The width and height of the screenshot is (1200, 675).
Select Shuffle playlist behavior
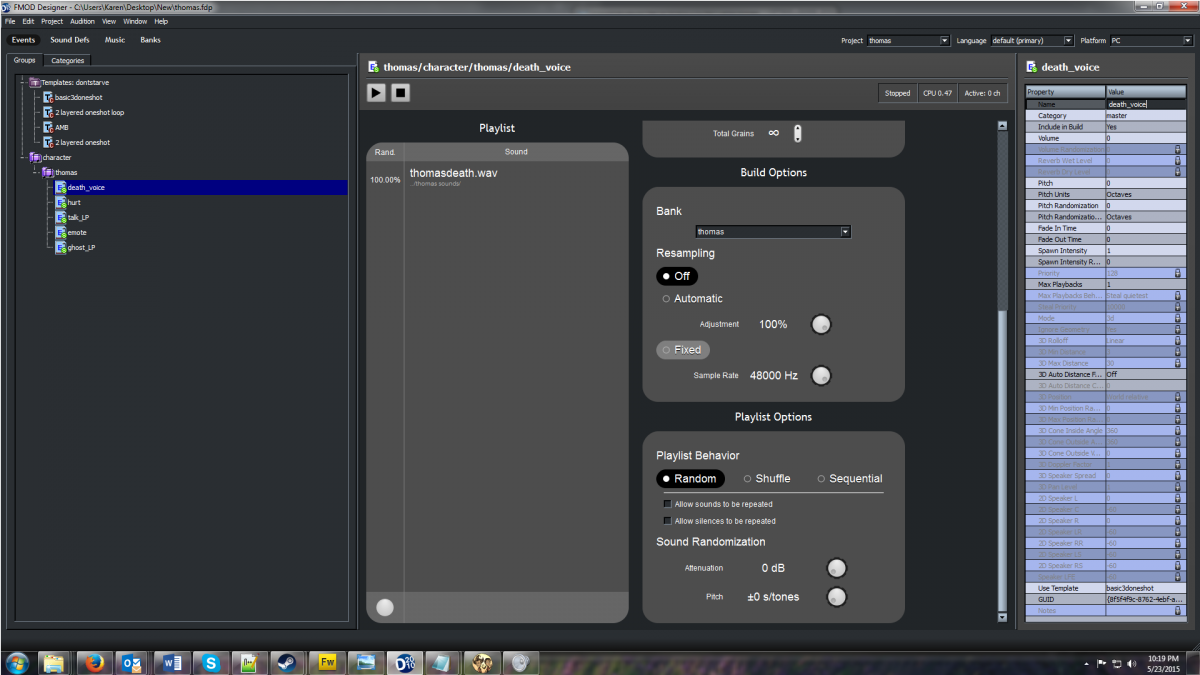[766, 479]
